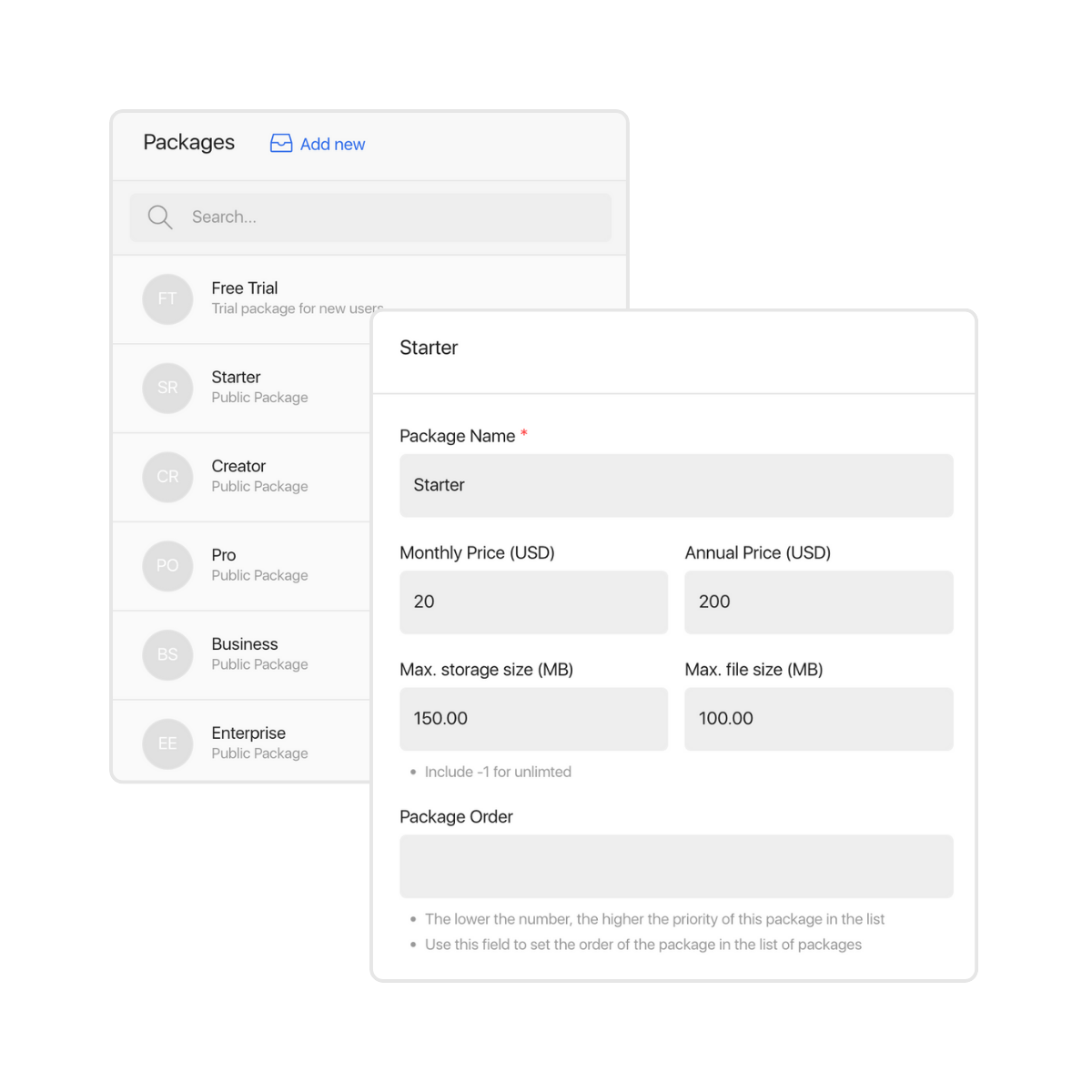Select the CR avatar of Creator
The image size is (1092, 1092).
point(167,477)
